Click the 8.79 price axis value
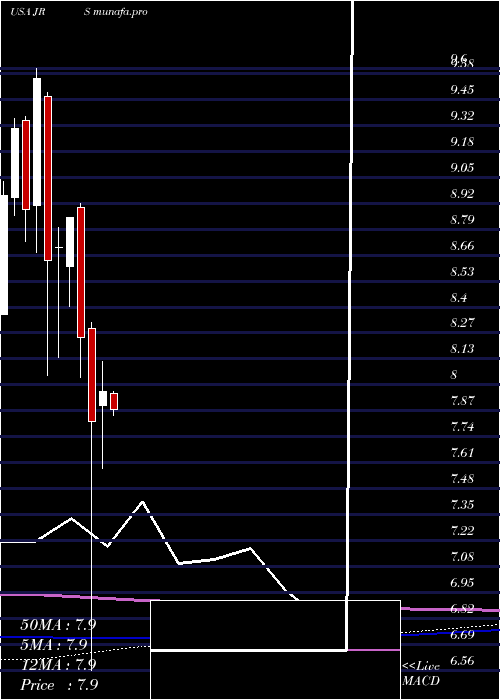Screen dimensions: 500x700 (462, 220)
